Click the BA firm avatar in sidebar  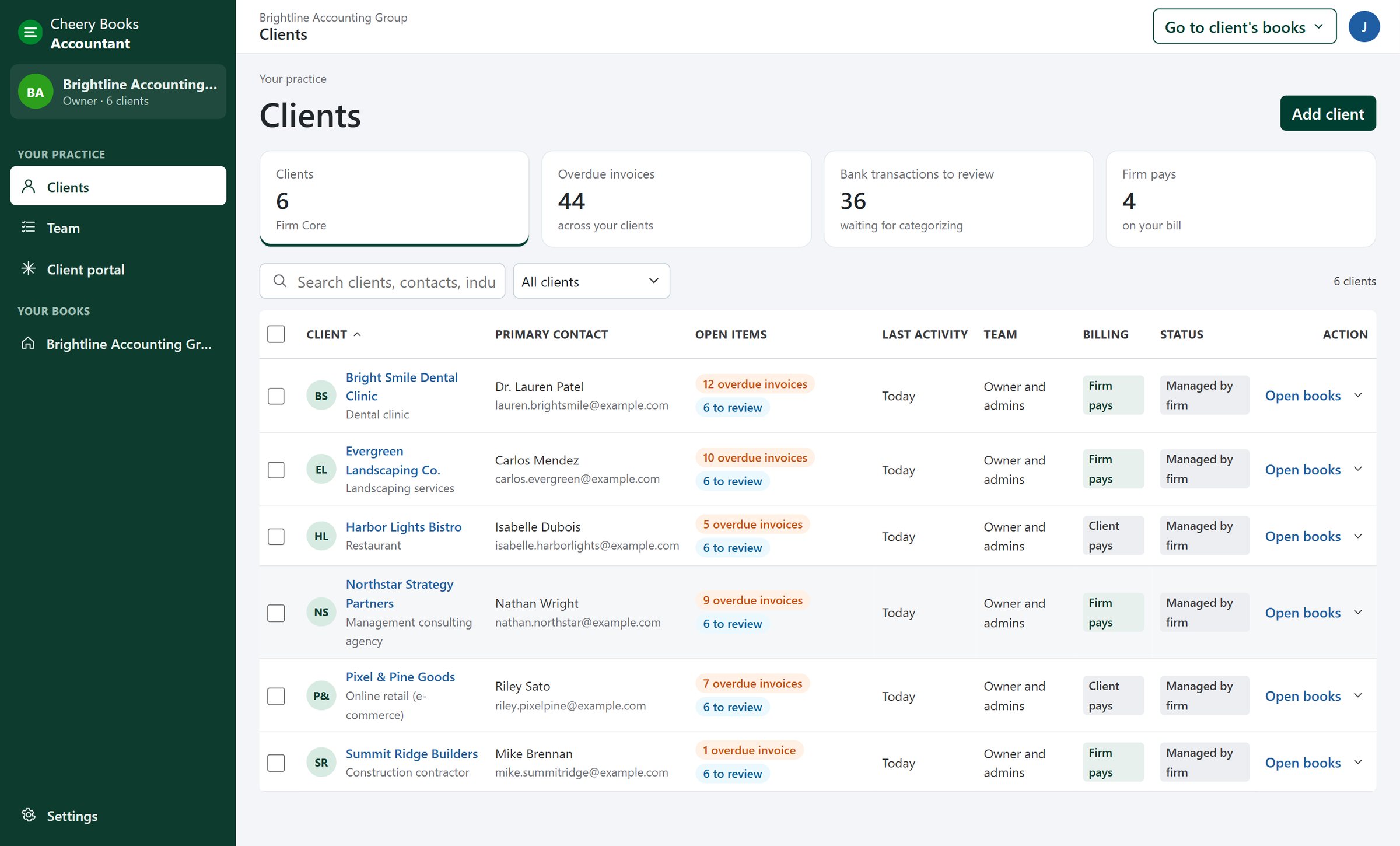pos(36,92)
